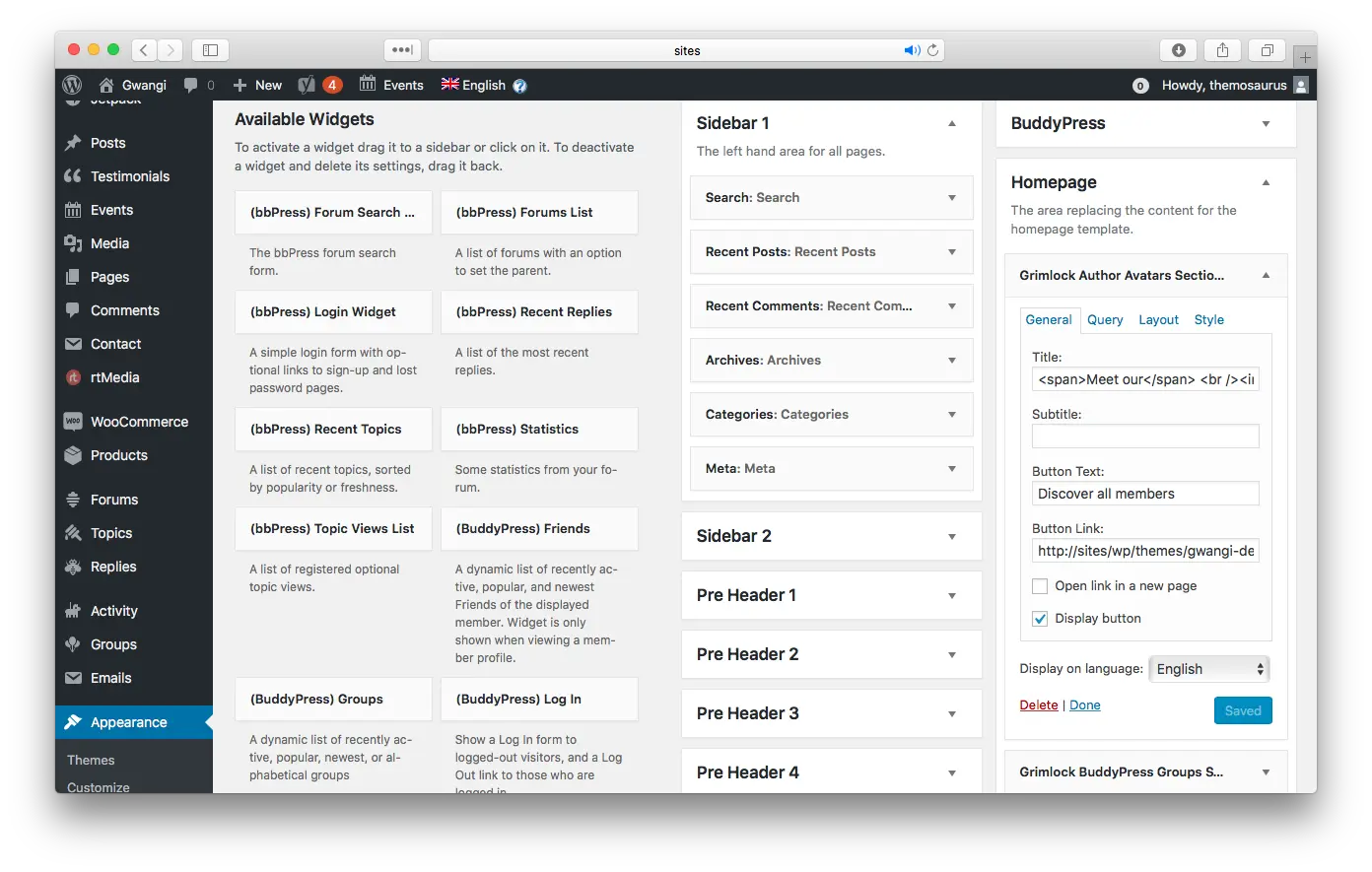Viewport: 1372px width, 872px height.
Task: Click the Contact envelope icon
Action: pos(73,344)
